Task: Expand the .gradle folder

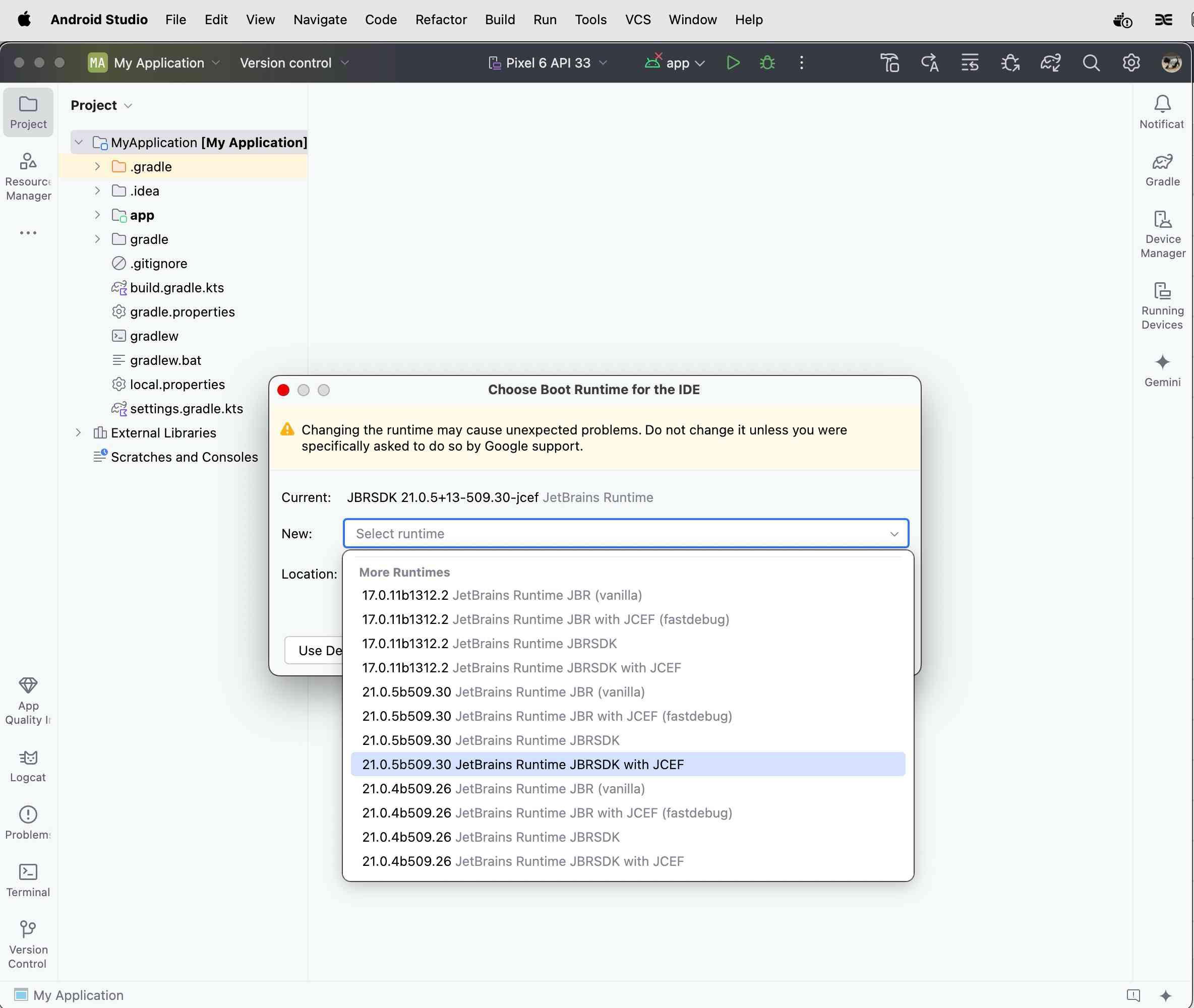Action: pos(98,166)
